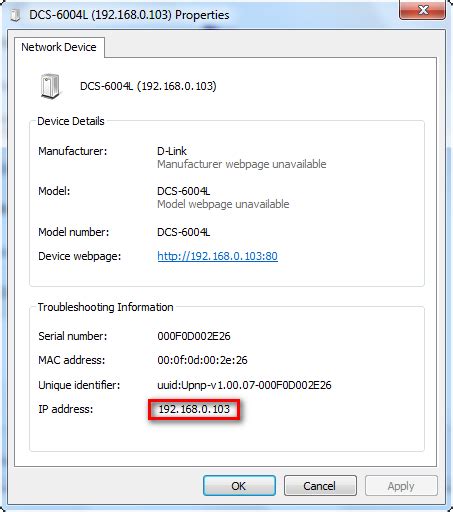Click the small device icon in the title bar

click(x=15, y=15)
